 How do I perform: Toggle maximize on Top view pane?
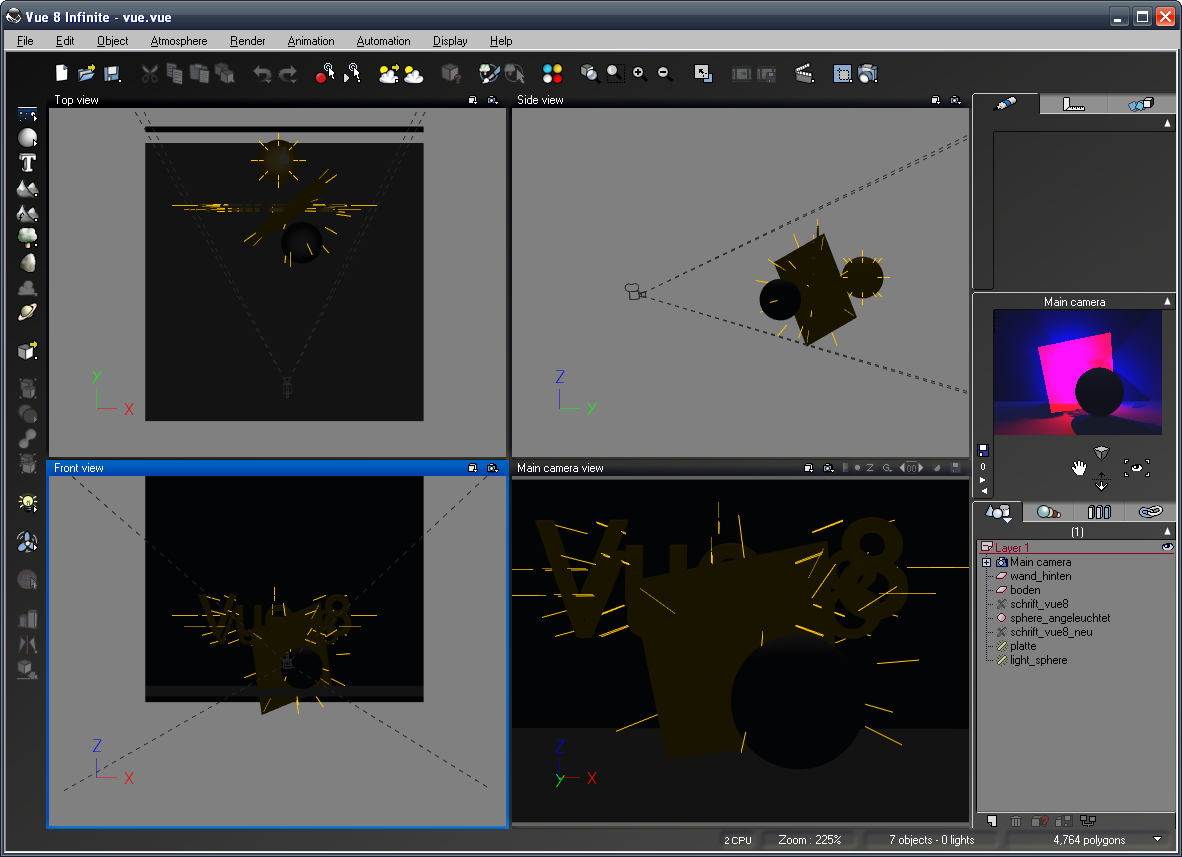pyautogui.click(x=473, y=100)
